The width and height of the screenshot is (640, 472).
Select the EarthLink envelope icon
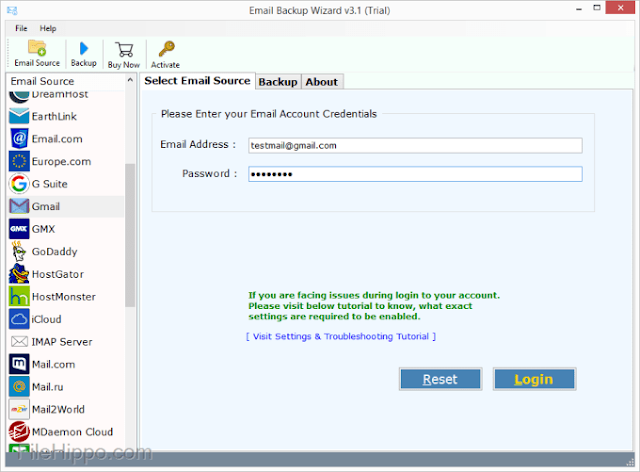19,116
